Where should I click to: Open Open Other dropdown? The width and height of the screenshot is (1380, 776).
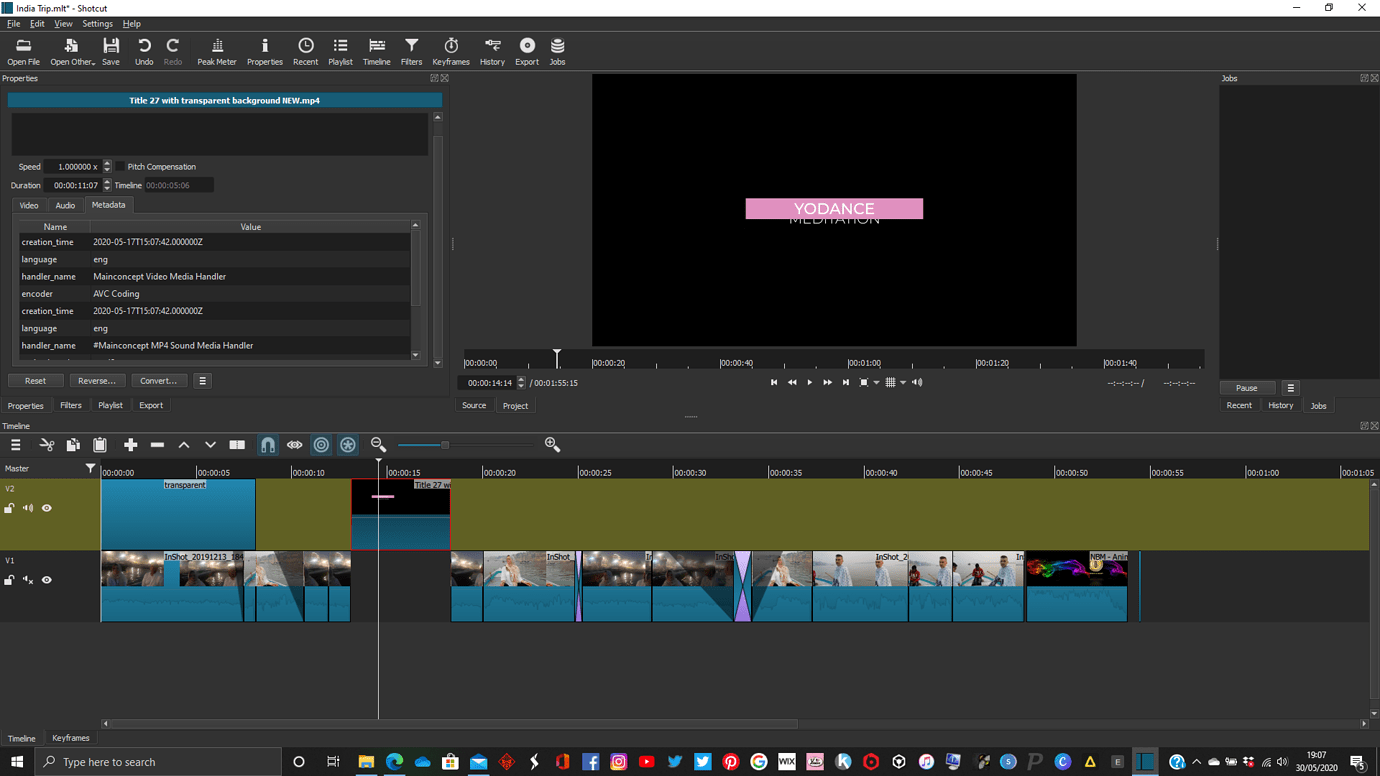(x=72, y=51)
